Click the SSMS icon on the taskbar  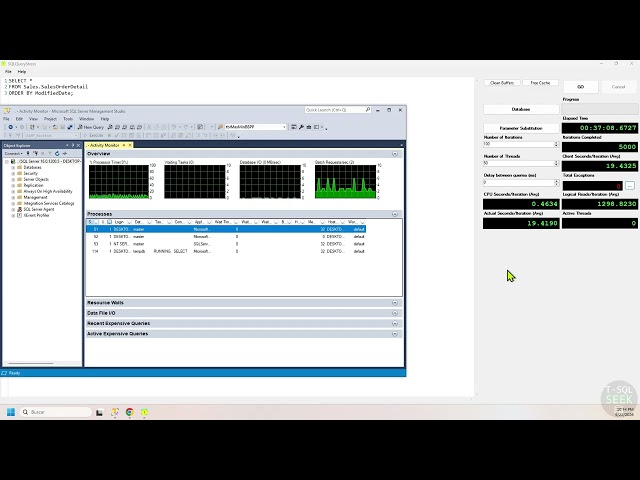(115, 412)
